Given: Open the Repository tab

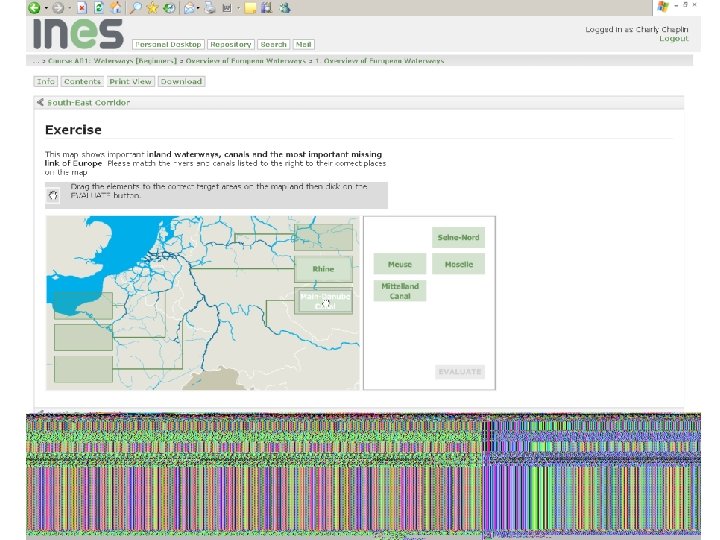Looking at the screenshot, I should (231, 45).
